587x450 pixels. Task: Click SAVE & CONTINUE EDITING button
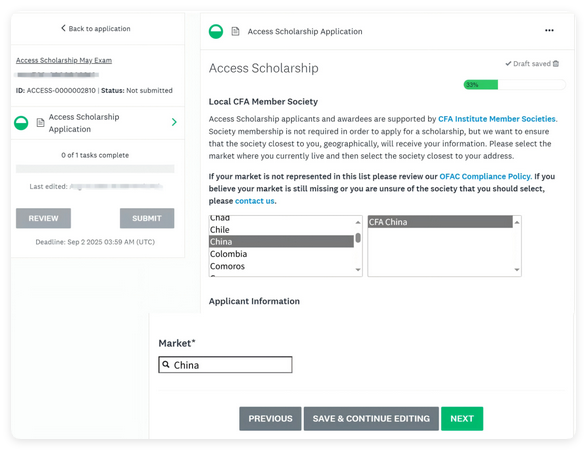[371, 419]
